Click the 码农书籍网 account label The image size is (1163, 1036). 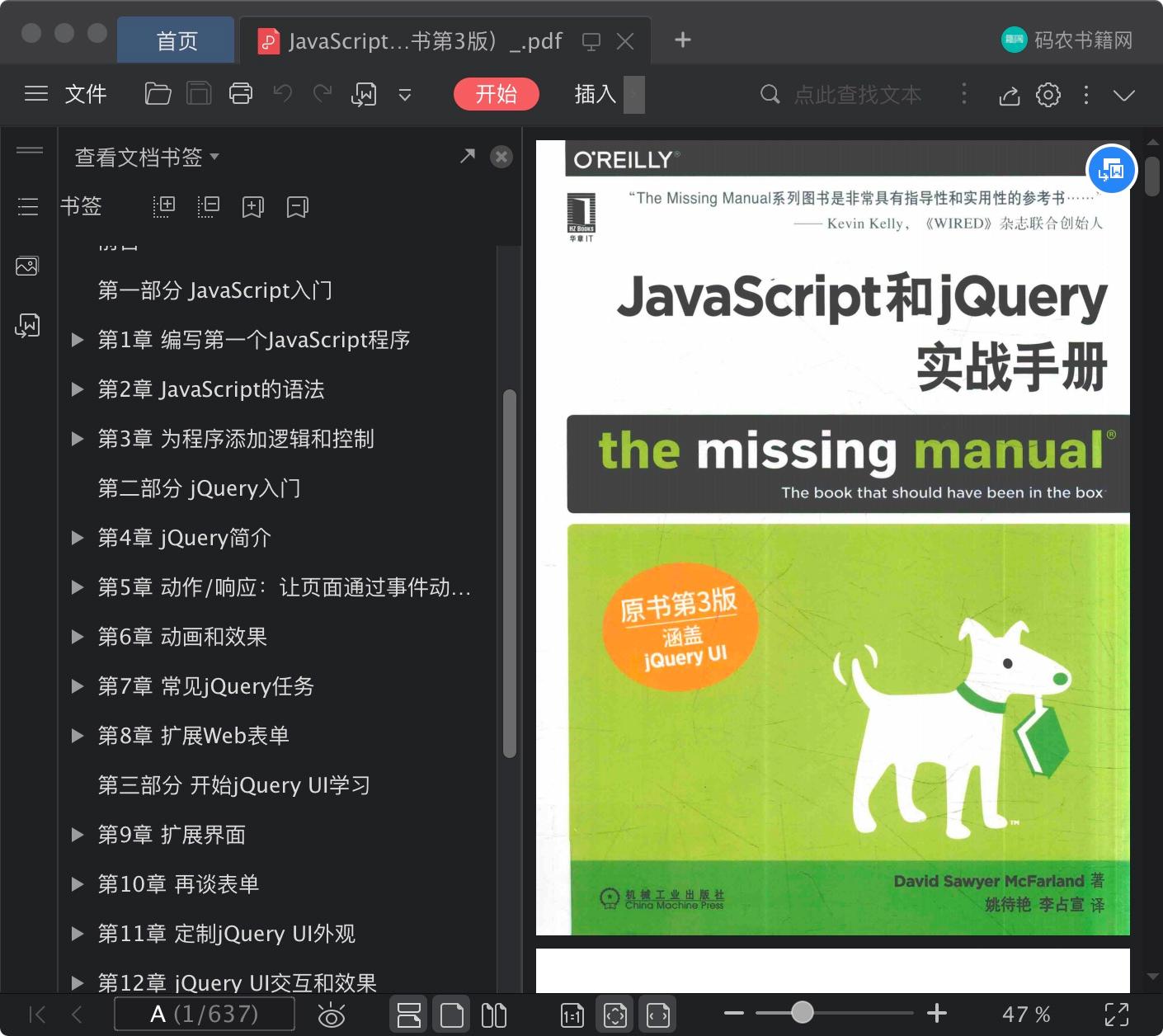click(x=1083, y=40)
